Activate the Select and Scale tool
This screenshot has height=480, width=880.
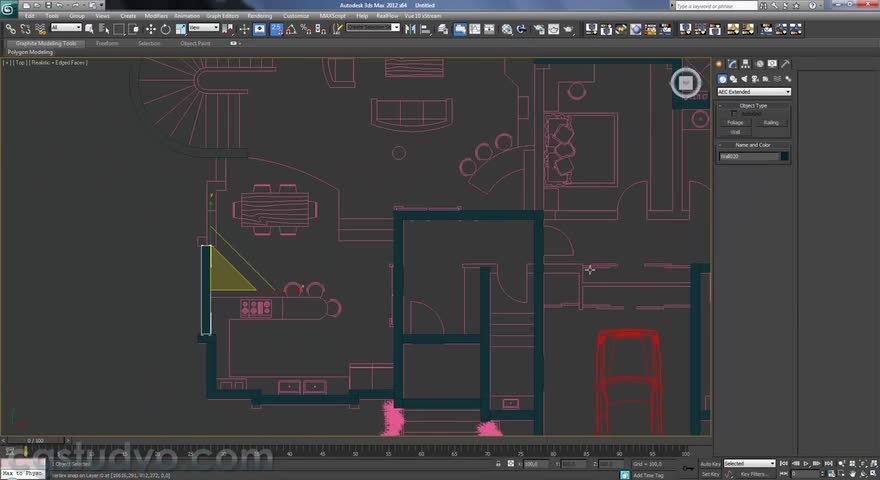point(180,29)
